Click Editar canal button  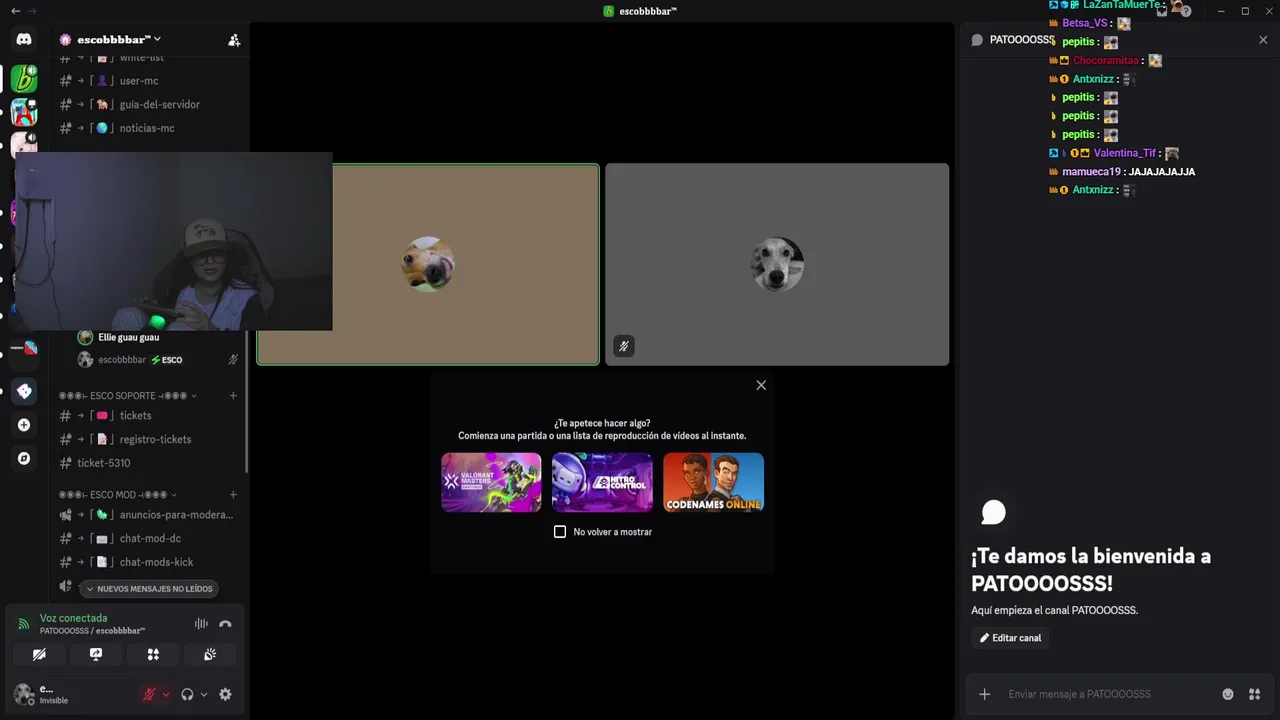(1010, 638)
